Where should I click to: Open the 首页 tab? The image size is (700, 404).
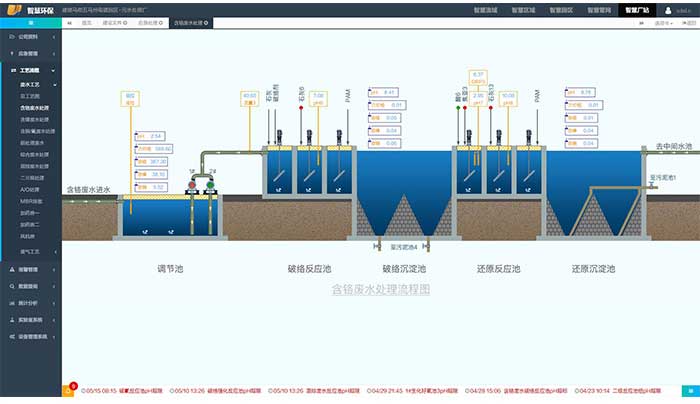click(x=87, y=21)
